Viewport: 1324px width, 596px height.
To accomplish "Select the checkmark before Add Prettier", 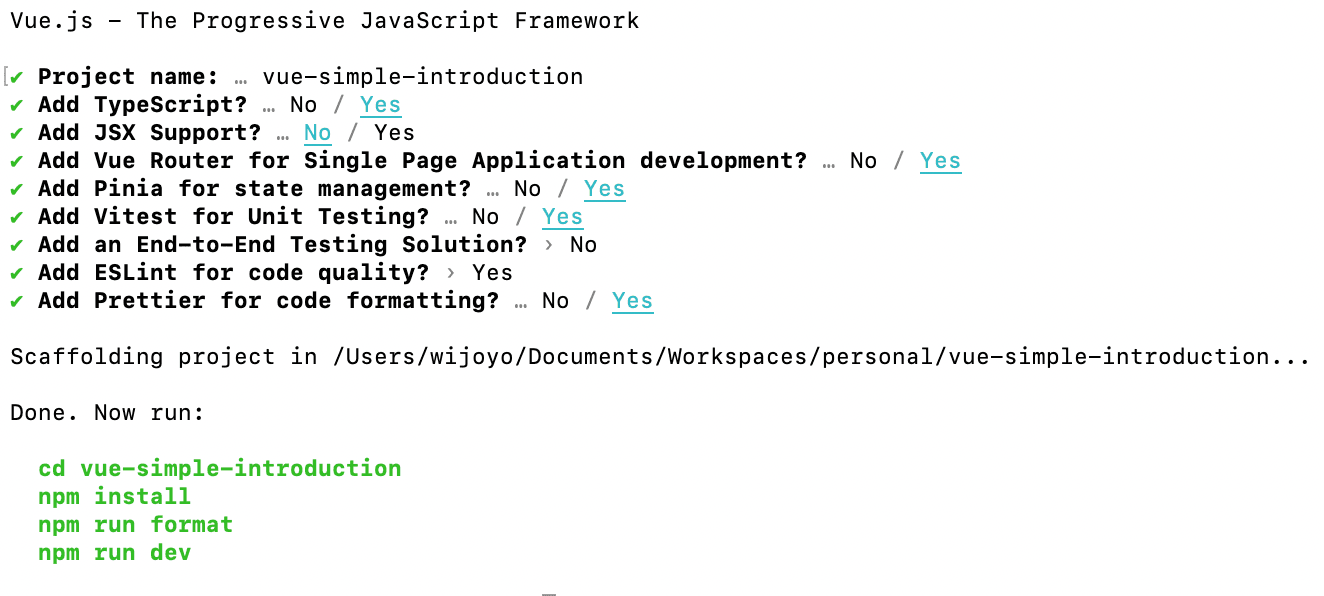I will (x=17, y=301).
